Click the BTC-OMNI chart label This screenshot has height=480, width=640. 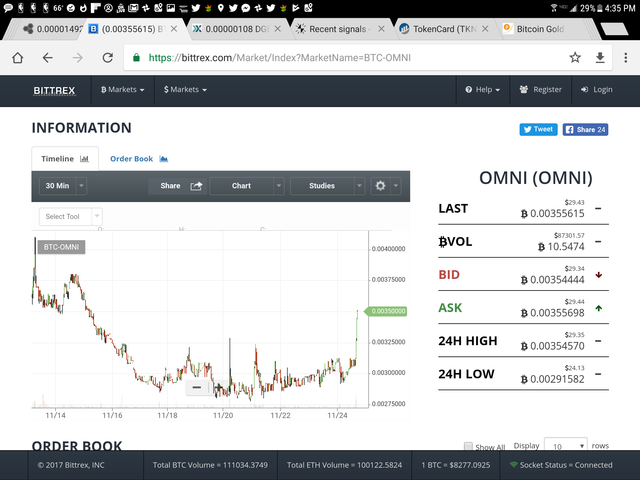[61, 247]
